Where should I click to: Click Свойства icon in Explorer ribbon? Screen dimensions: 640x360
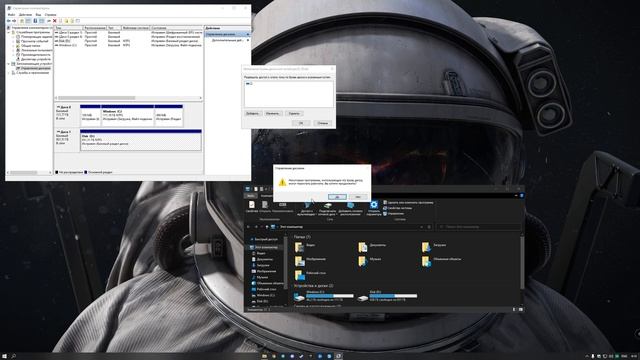click(252, 206)
